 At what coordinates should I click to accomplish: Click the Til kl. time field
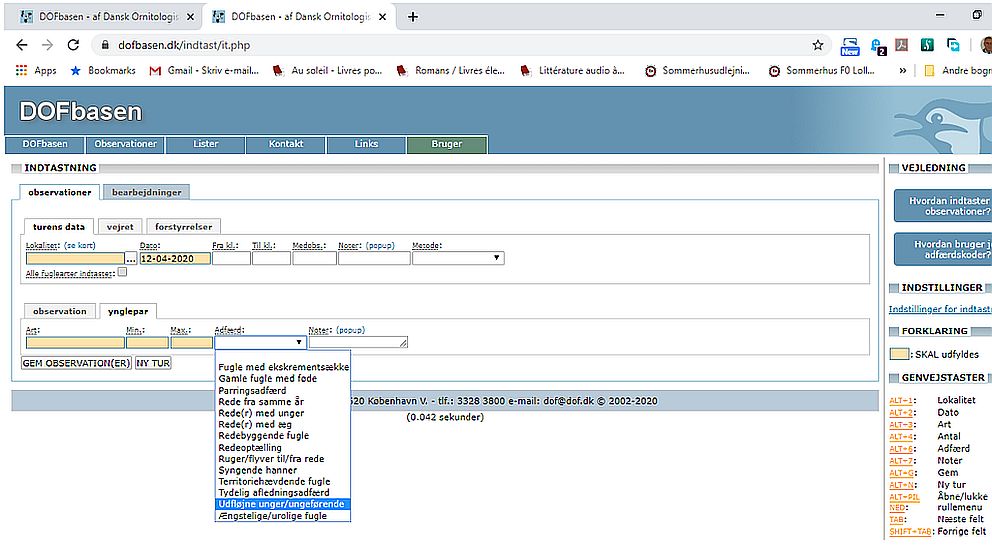271,258
